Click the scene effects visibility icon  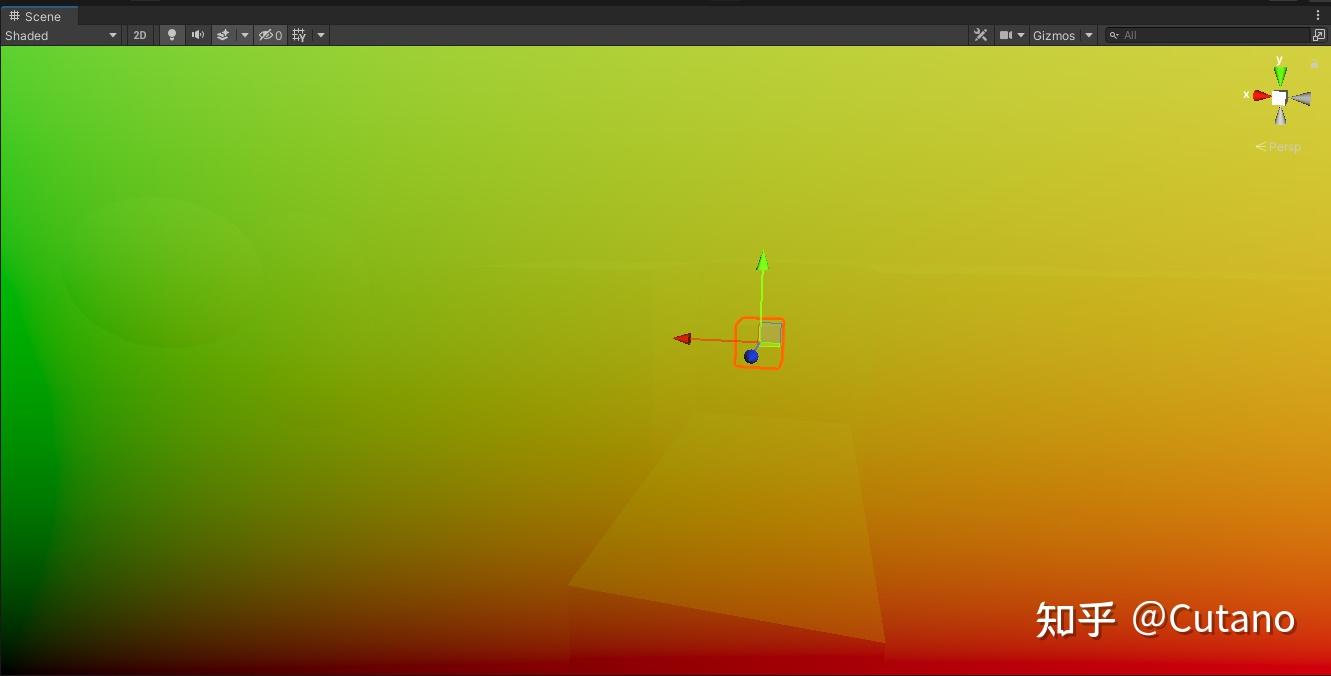(x=222, y=35)
